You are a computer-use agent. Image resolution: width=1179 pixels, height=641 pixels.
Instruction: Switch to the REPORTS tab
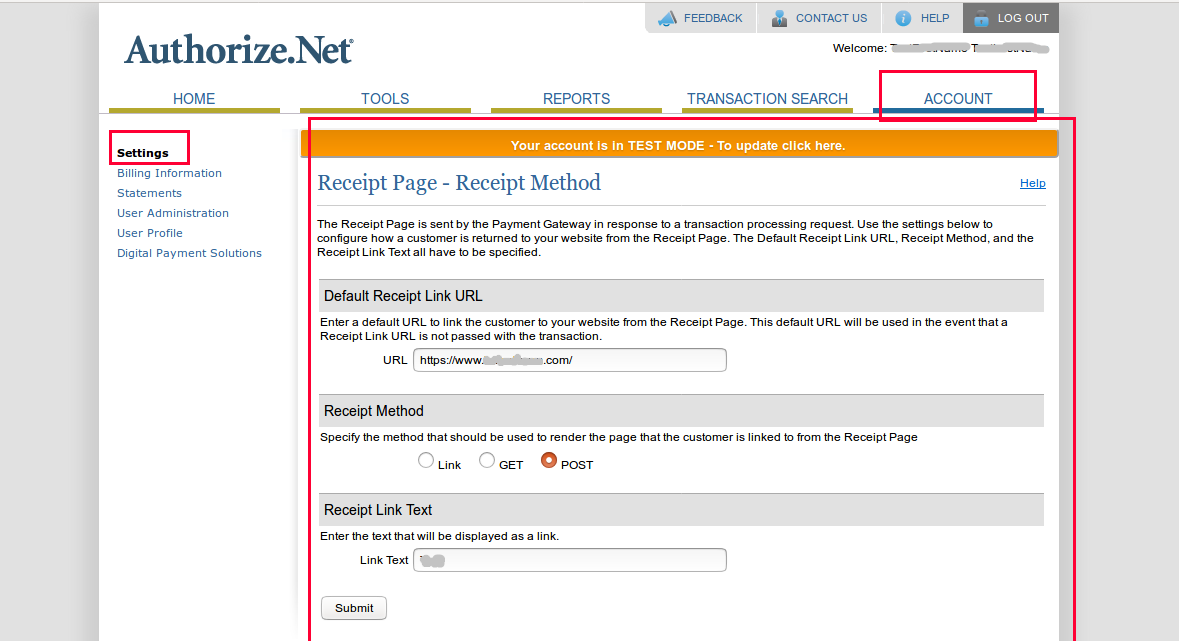click(577, 99)
